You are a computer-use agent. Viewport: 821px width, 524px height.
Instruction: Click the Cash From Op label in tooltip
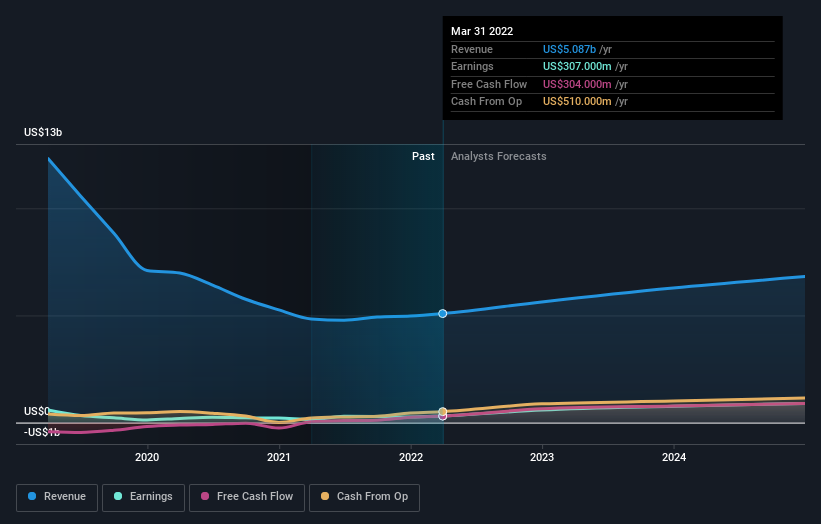[x=486, y=102]
